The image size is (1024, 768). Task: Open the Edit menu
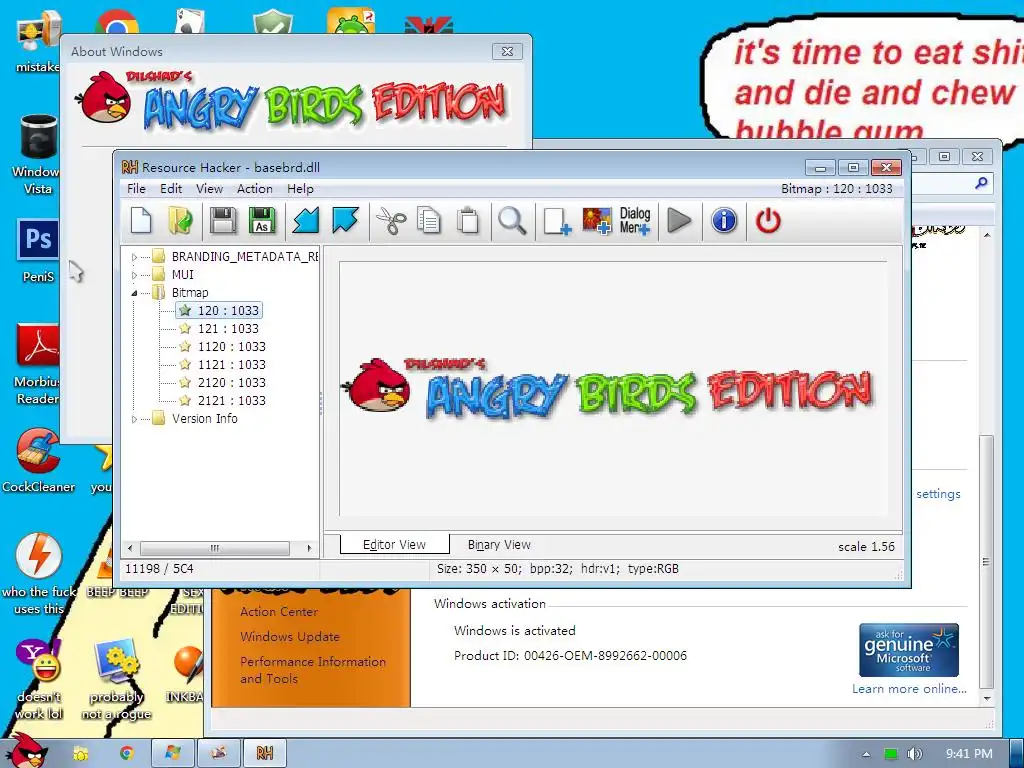tap(171, 189)
